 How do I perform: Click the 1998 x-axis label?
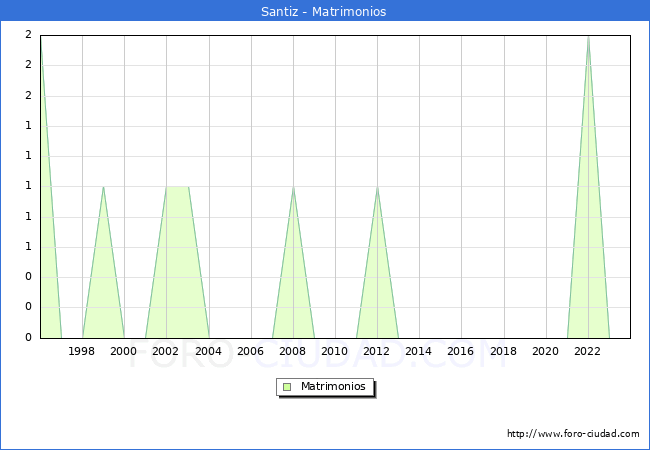81,351
